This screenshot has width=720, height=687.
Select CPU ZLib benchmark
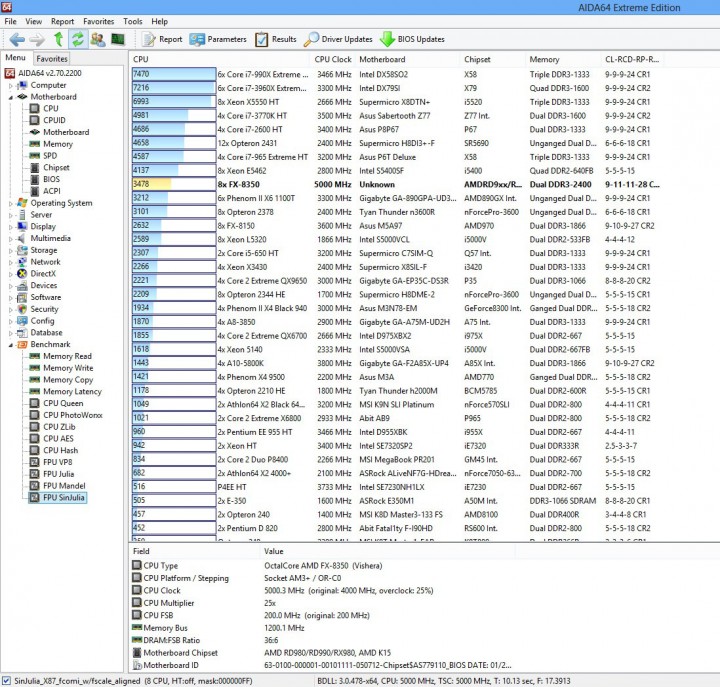click(53, 427)
